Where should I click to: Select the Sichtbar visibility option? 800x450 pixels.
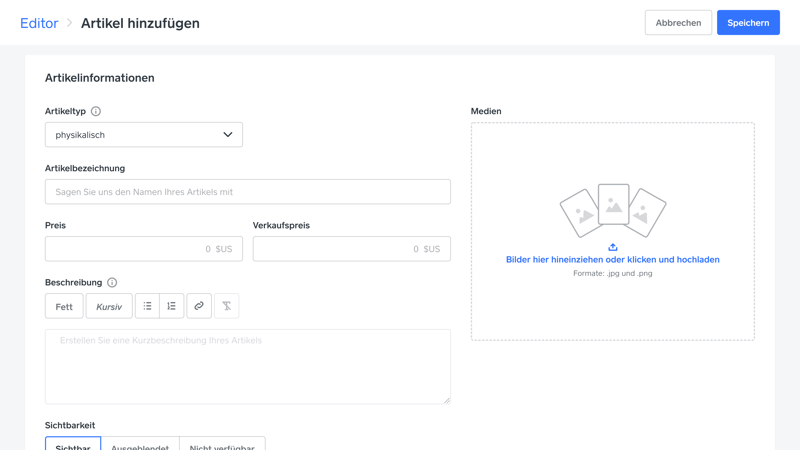pyautogui.click(x=73, y=445)
